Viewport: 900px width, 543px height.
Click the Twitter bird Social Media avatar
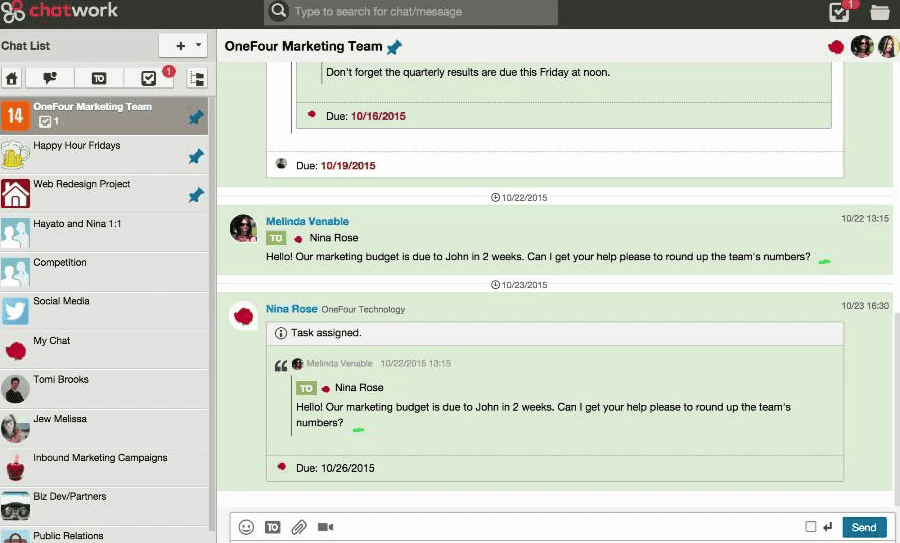tap(15, 311)
